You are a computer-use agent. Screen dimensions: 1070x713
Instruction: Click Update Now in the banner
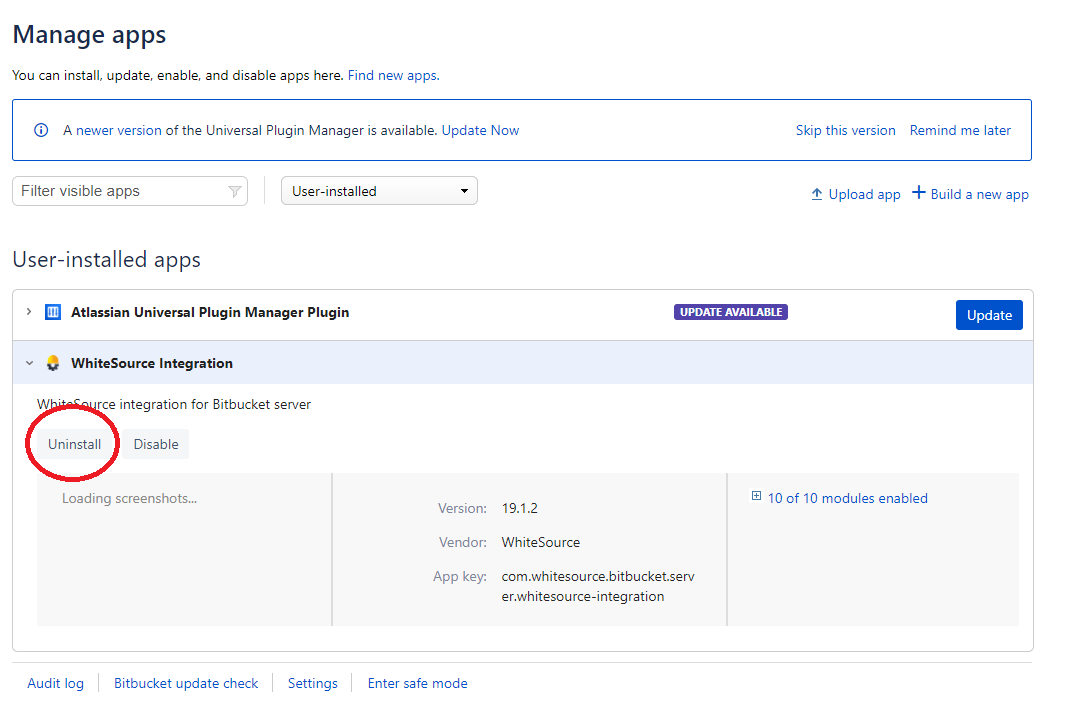480,130
